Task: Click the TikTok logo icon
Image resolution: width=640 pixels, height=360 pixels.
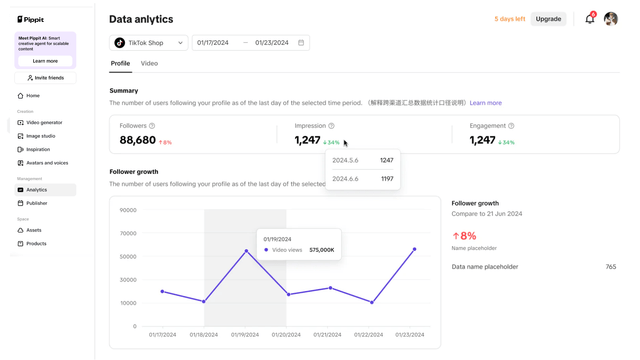Action: tap(120, 42)
